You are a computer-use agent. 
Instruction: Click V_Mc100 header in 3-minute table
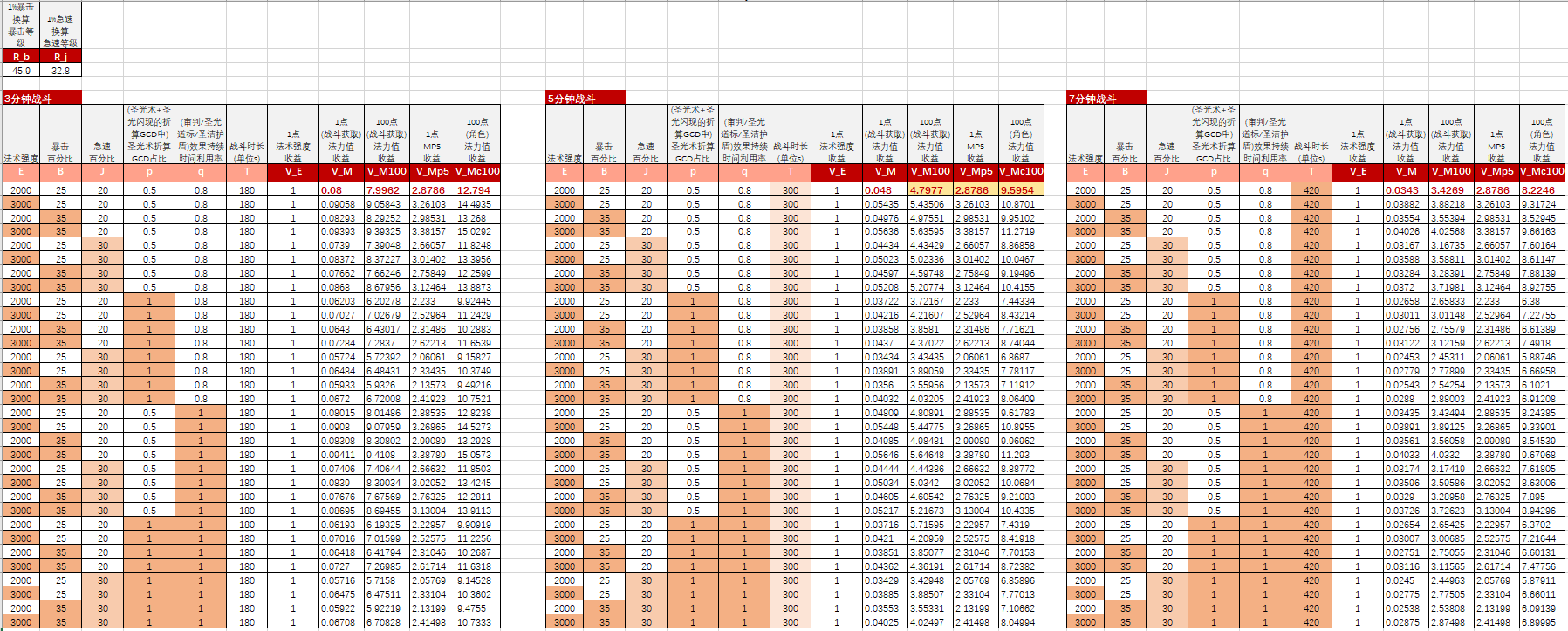477,171
